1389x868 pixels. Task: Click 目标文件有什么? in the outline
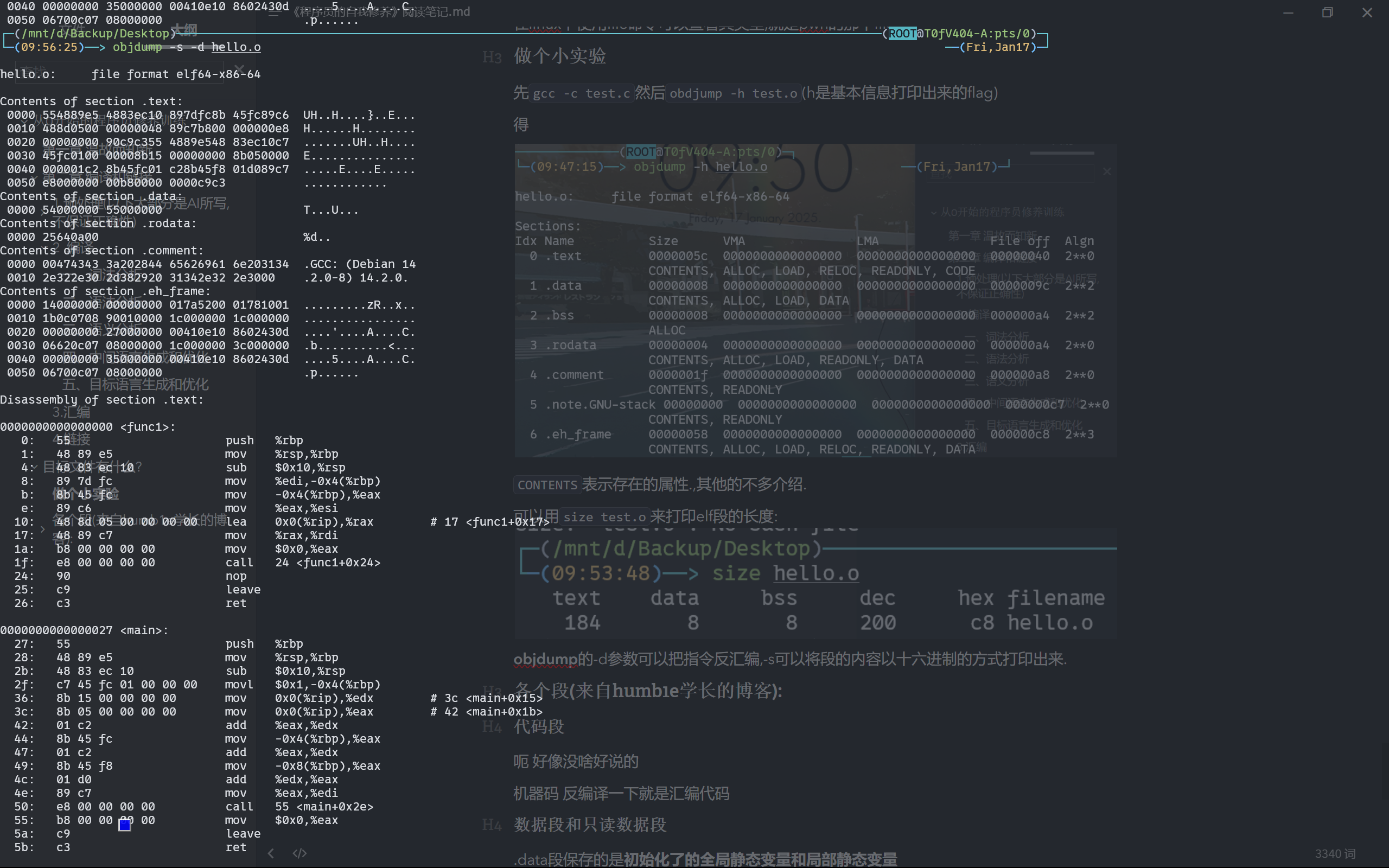click(92, 467)
